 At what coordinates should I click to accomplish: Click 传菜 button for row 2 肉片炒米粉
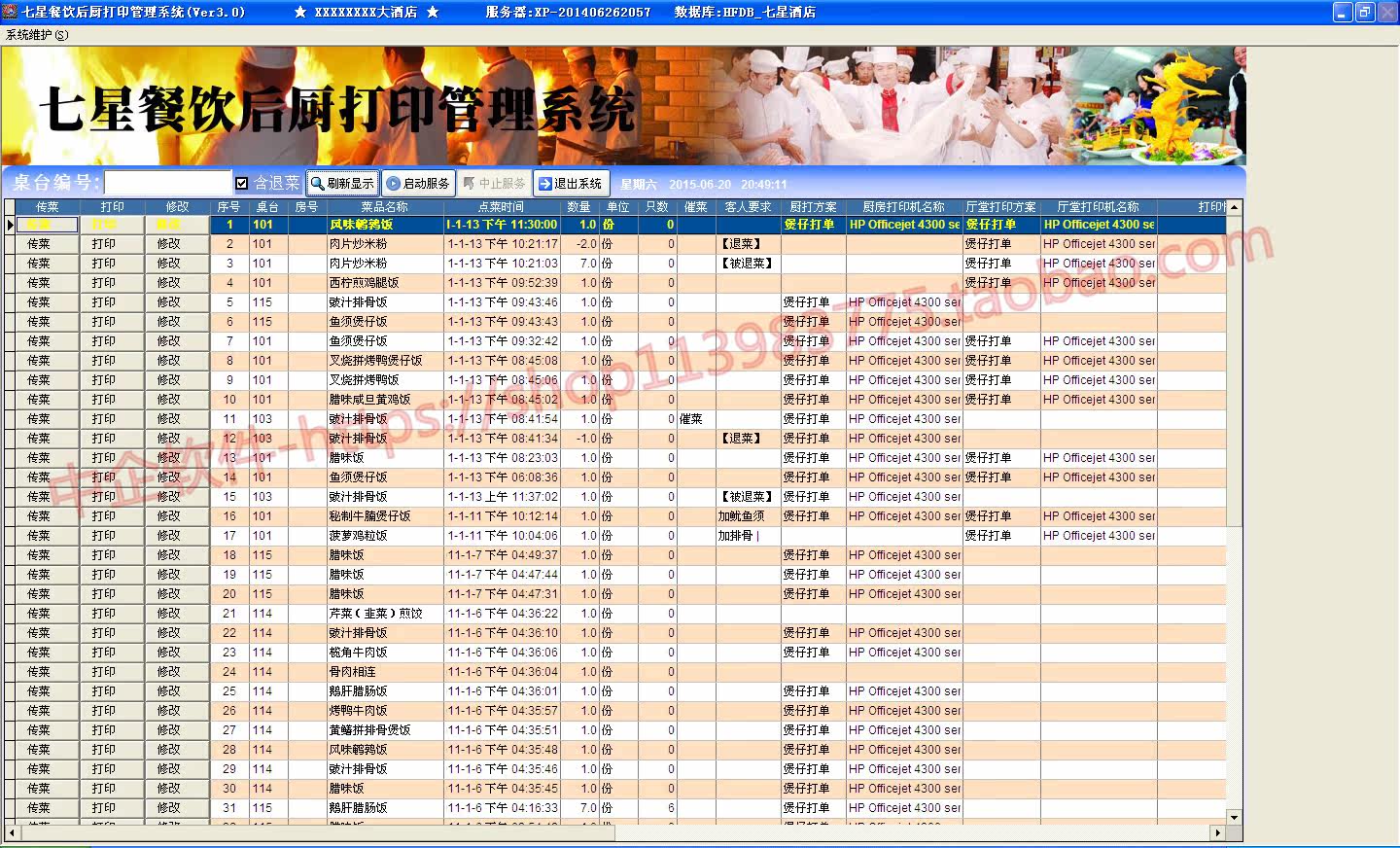pos(47,244)
